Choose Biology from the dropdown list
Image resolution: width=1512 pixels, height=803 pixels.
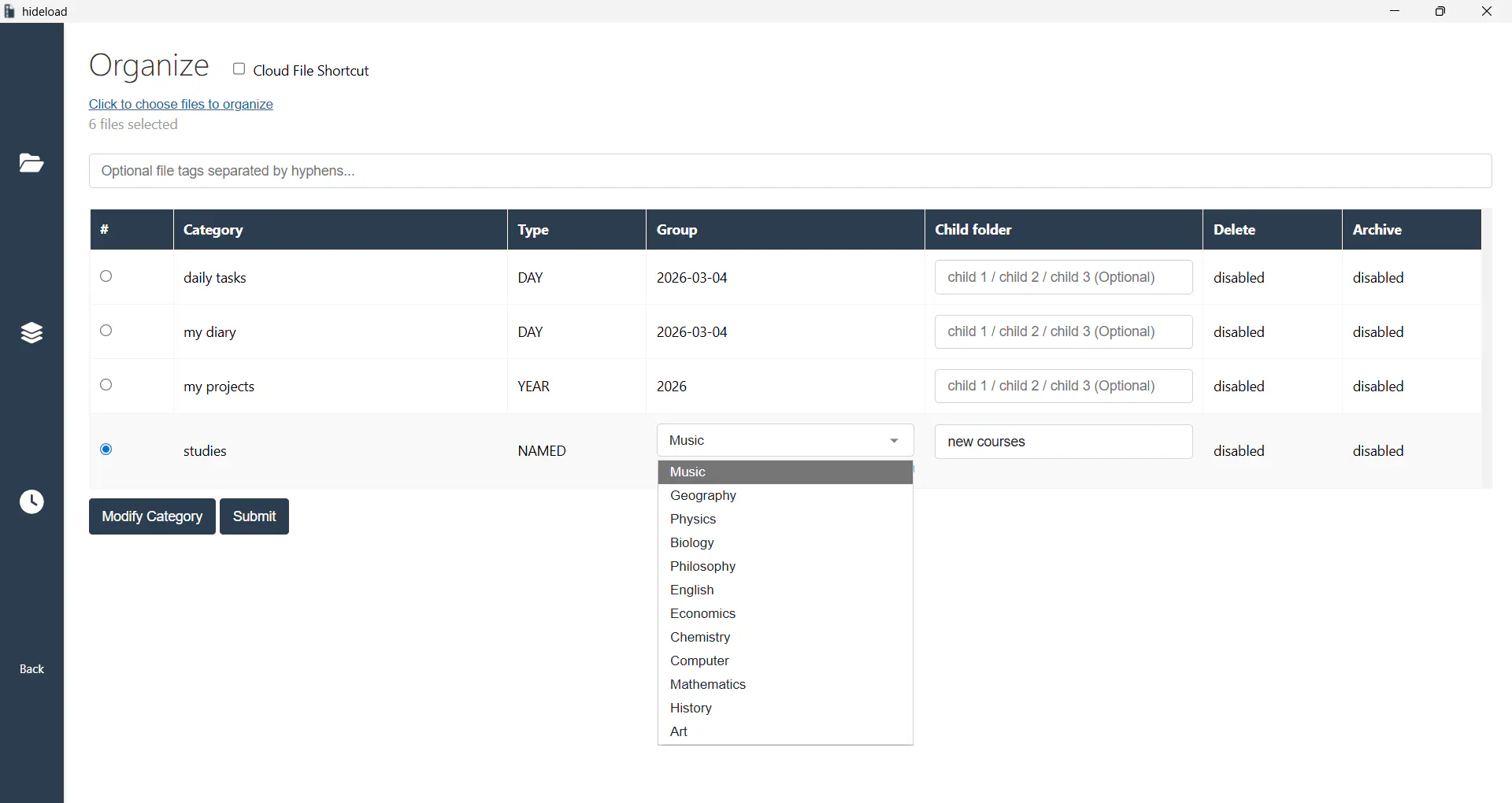785,543
